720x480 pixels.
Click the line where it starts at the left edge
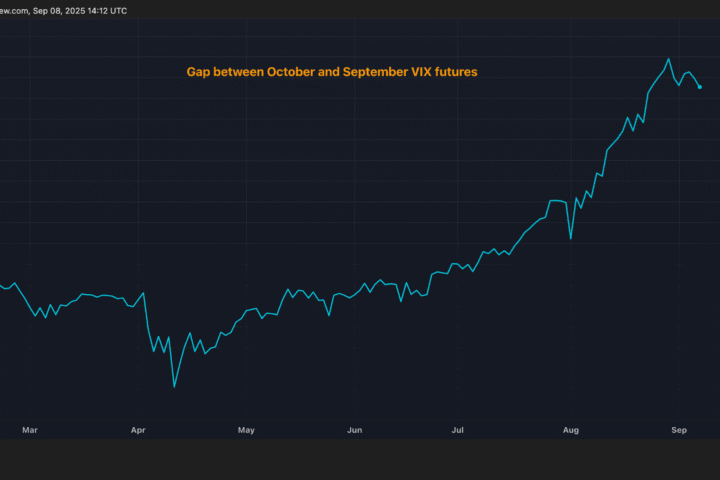click(2, 286)
